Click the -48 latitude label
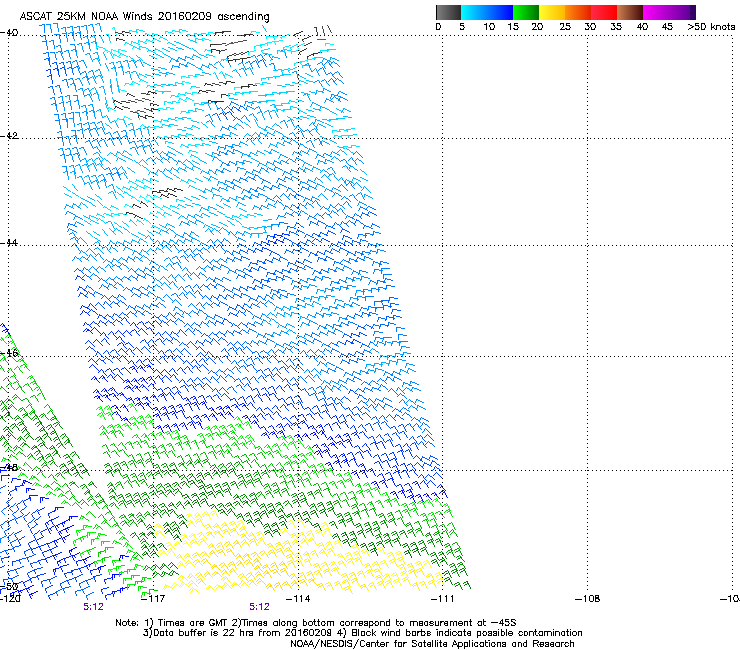This screenshot has width=740, height=650. 9,467
